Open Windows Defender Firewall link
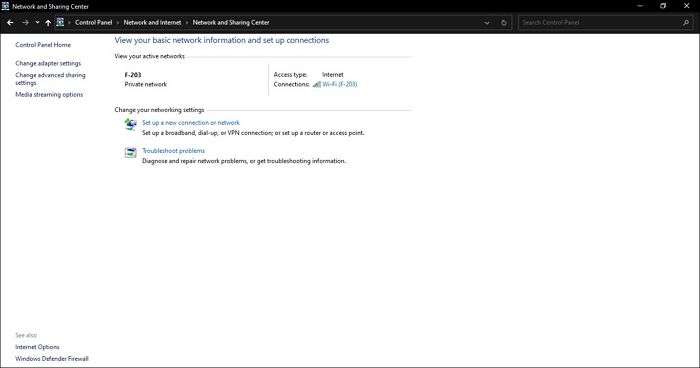The width and height of the screenshot is (700, 368). pos(52,359)
